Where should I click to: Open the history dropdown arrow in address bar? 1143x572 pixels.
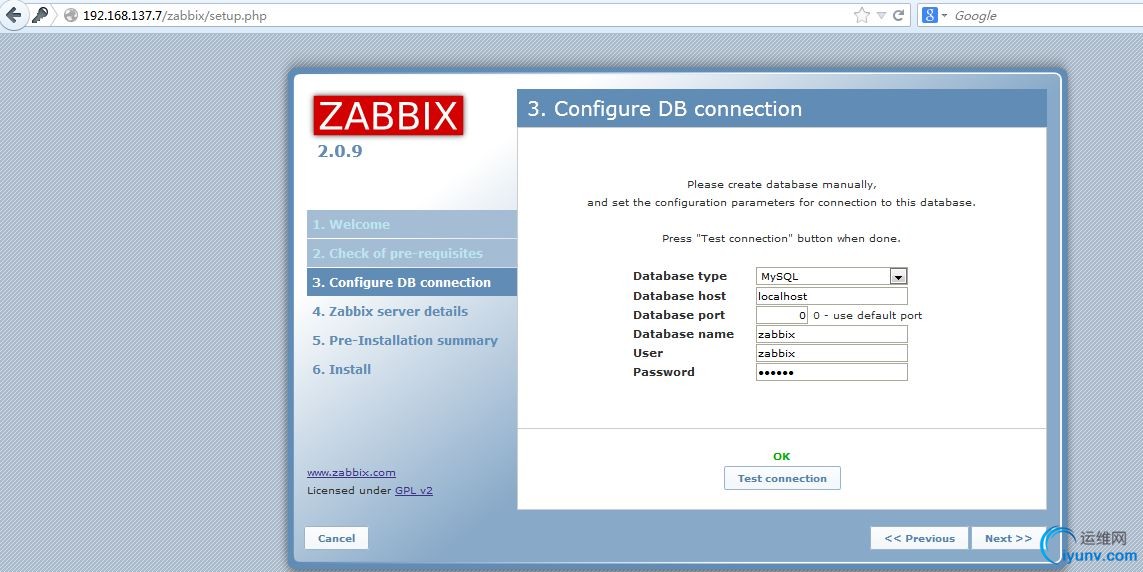[881, 15]
